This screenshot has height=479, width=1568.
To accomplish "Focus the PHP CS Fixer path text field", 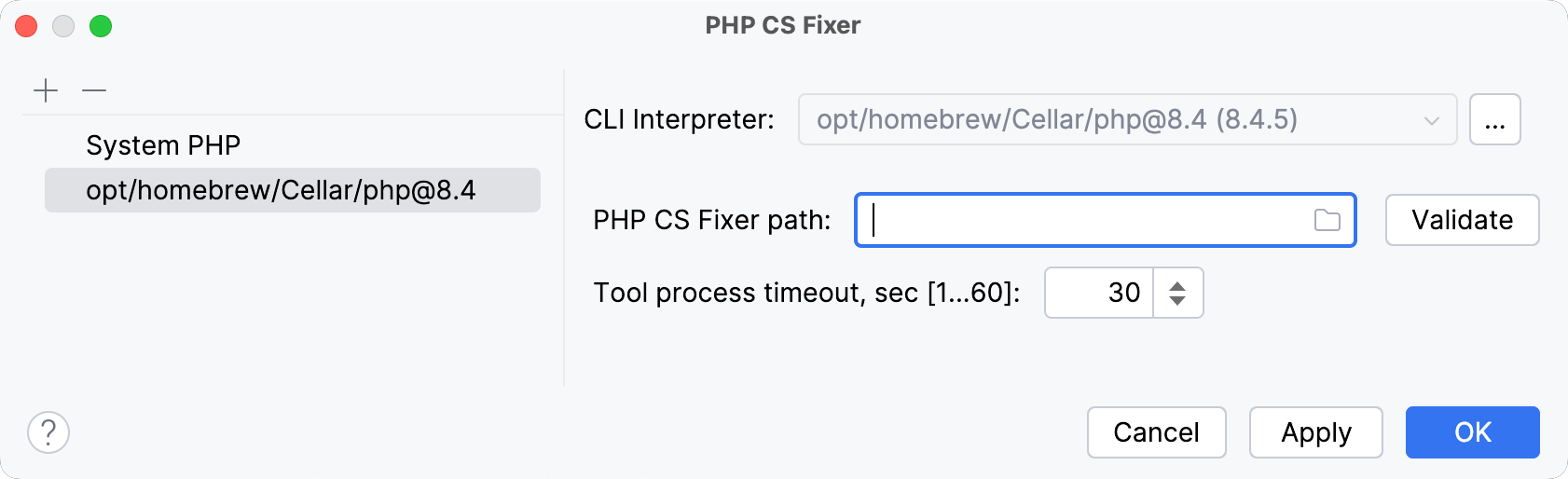I will click(1081, 220).
